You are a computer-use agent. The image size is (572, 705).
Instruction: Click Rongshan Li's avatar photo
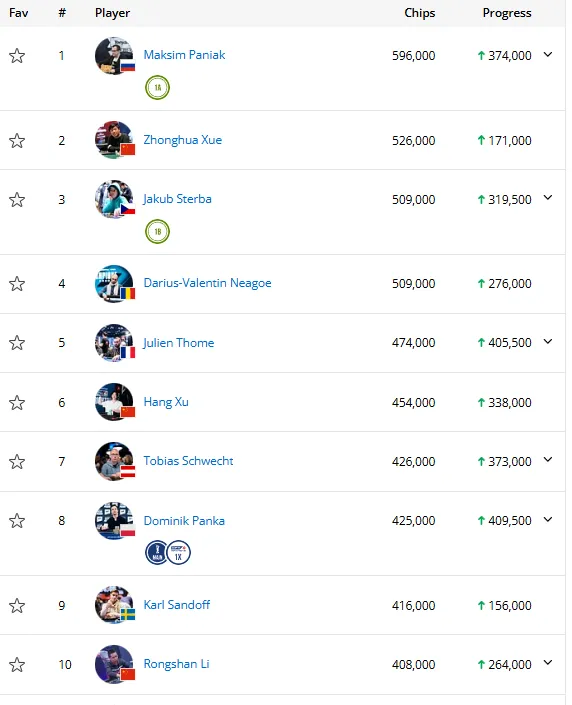click(114, 664)
